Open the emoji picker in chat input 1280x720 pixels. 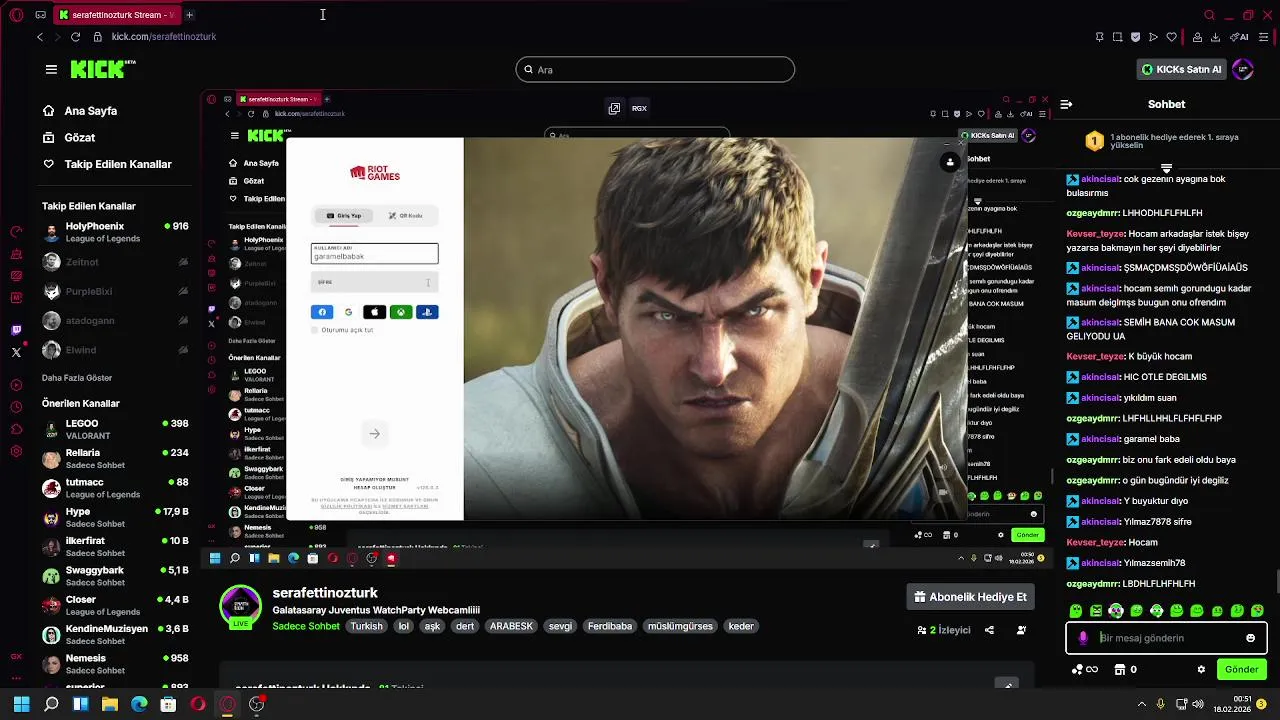[1250, 638]
